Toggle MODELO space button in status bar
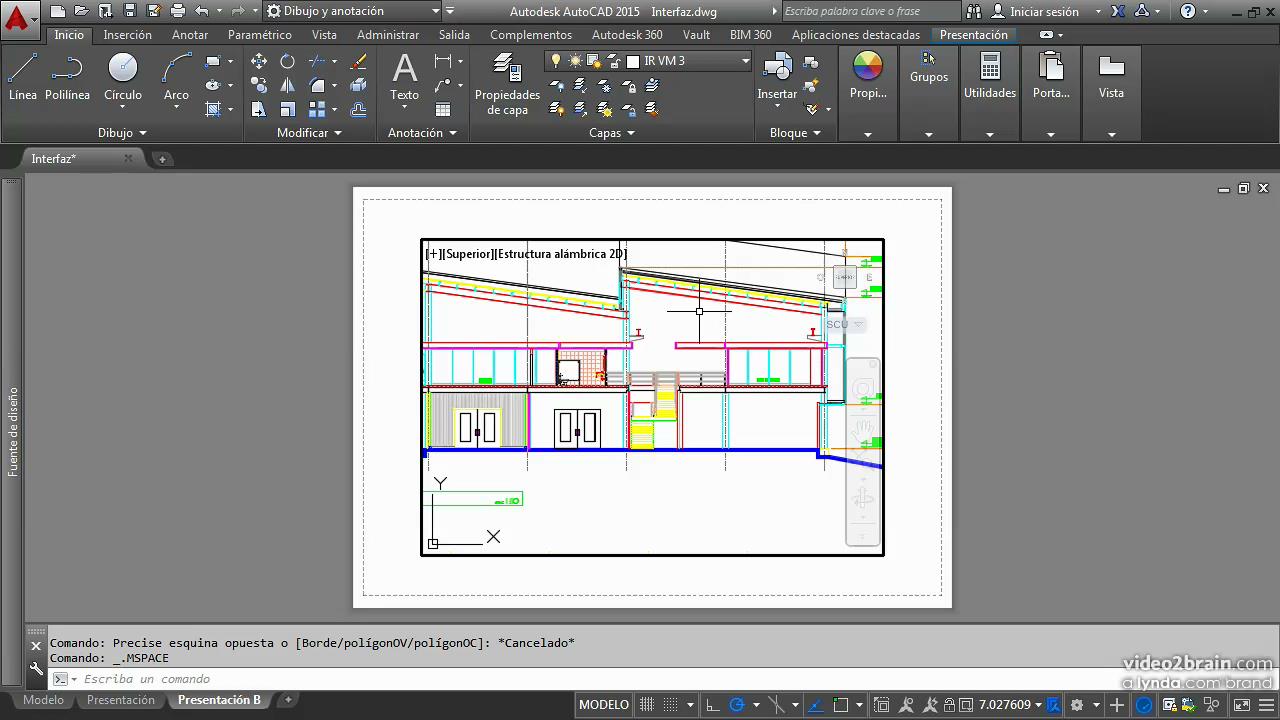1280x720 pixels. point(604,705)
